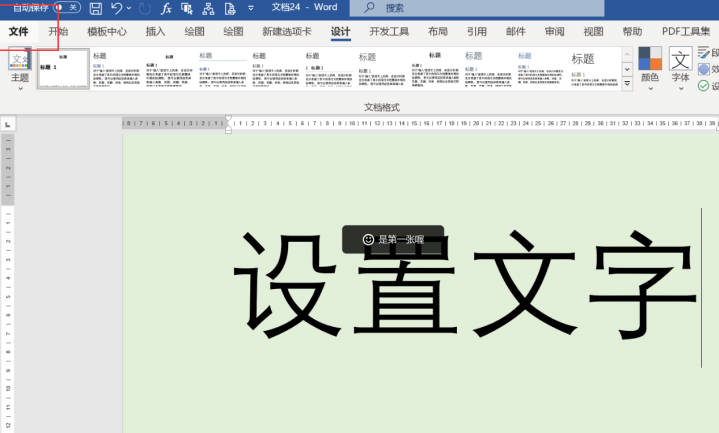Switch to the 插入 tab
719x433 pixels.
click(x=155, y=31)
